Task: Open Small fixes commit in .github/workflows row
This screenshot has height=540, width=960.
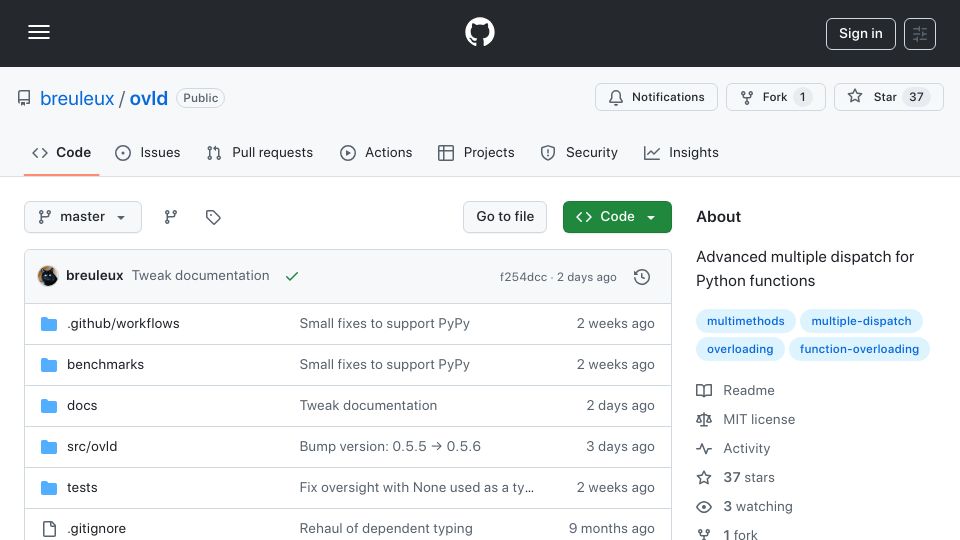Action: (384, 323)
